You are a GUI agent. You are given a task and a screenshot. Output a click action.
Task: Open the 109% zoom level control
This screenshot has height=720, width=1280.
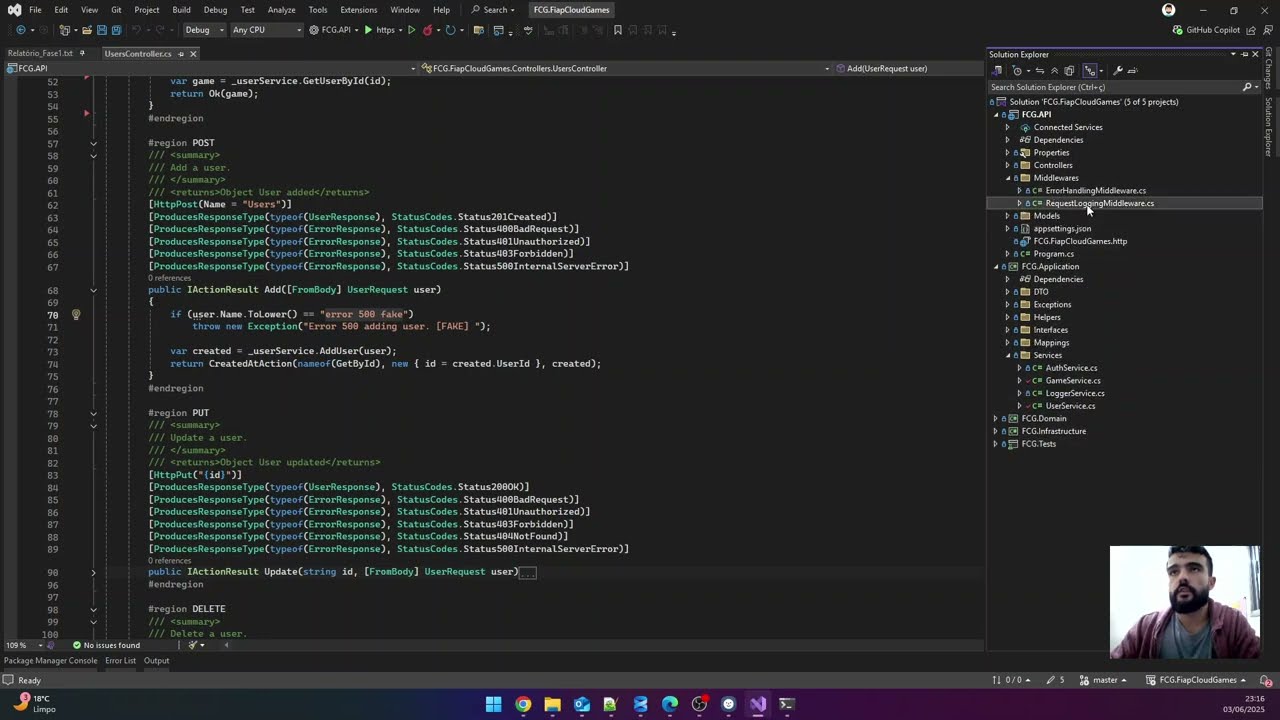21,645
